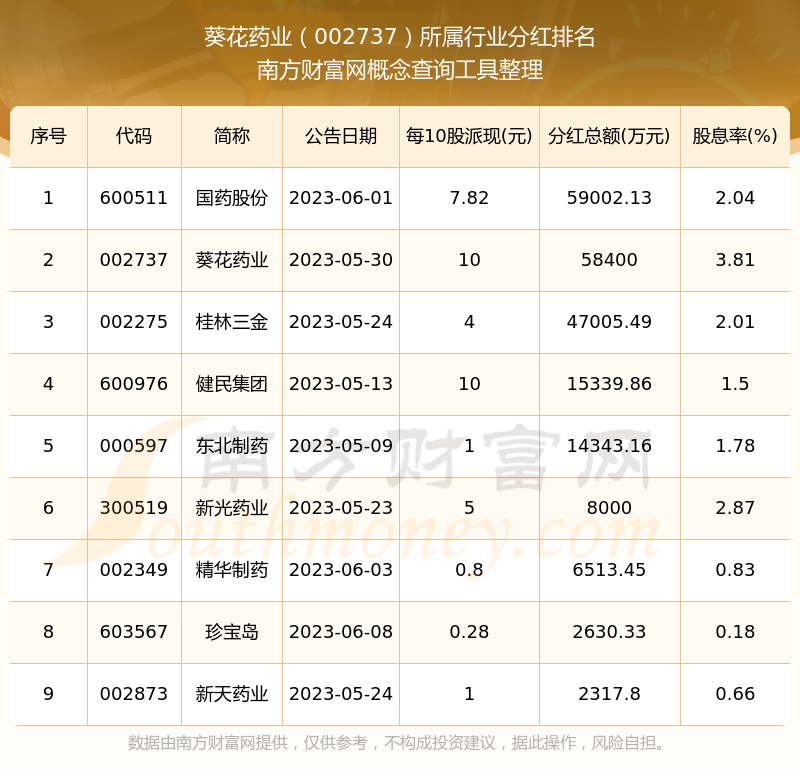Viewport: 800px width, 770px height.
Task: Click total dividend 2317.8
Action: coord(609,694)
